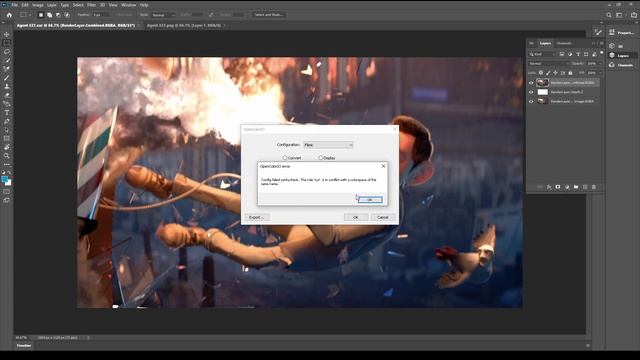The width and height of the screenshot is (640, 360).
Task: Open the Layers panel flyout menu
Action: [x=602, y=43]
